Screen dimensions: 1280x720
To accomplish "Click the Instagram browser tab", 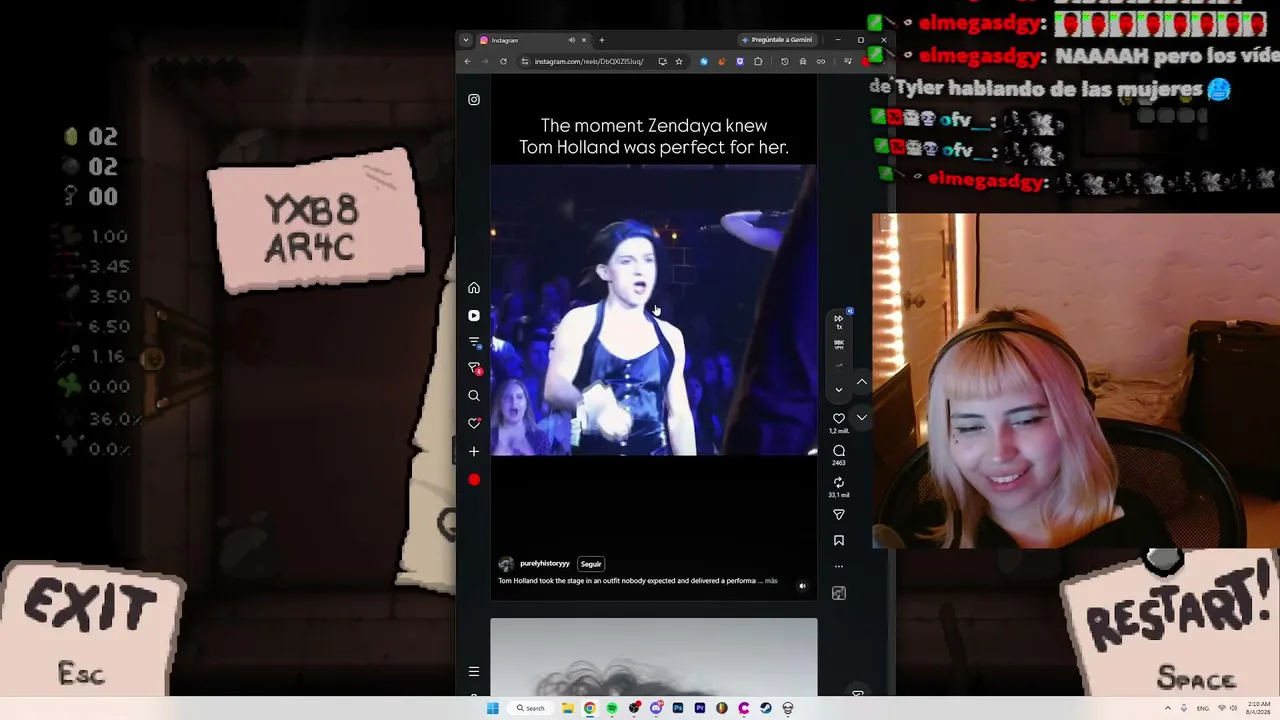I will 534,40.
